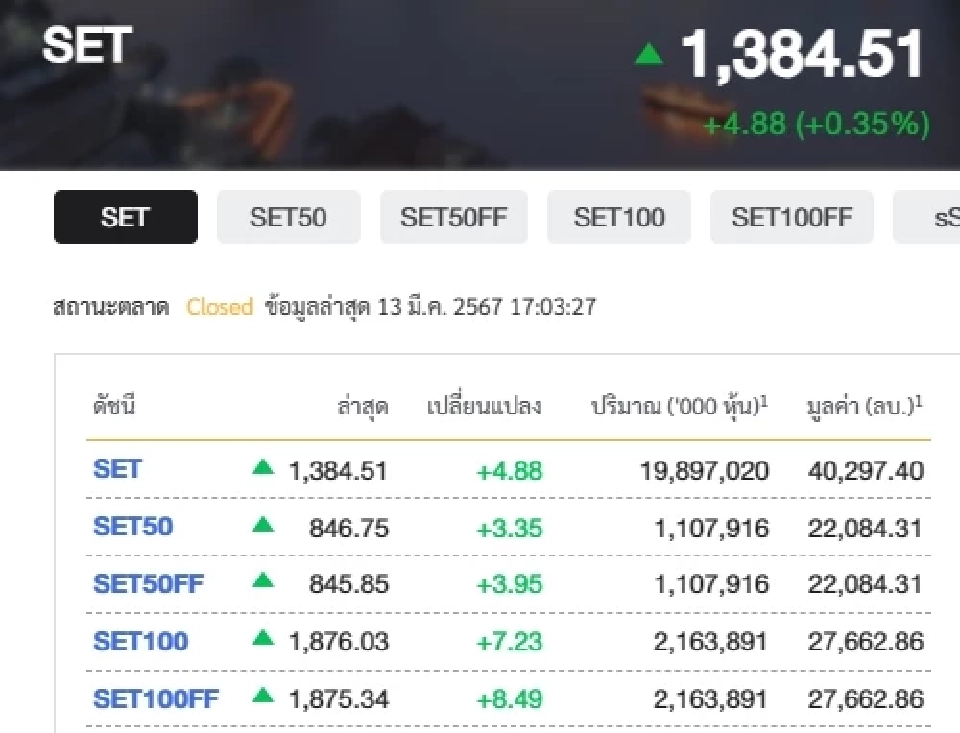This screenshot has height=733, width=960.
Task: Switch to the SET100 tab
Action: 618,216
